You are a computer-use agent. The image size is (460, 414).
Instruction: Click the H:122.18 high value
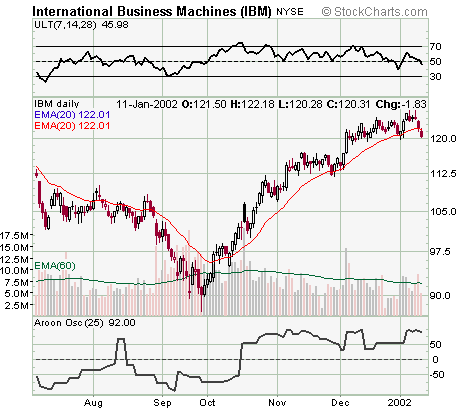(x=252, y=104)
